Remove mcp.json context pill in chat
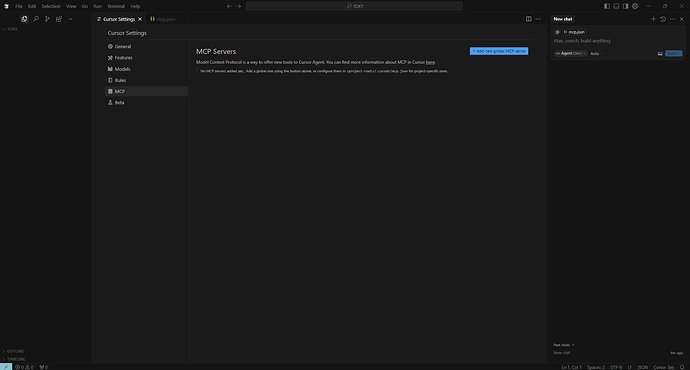Viewport: 690px width, 370px height. (574, 32)
